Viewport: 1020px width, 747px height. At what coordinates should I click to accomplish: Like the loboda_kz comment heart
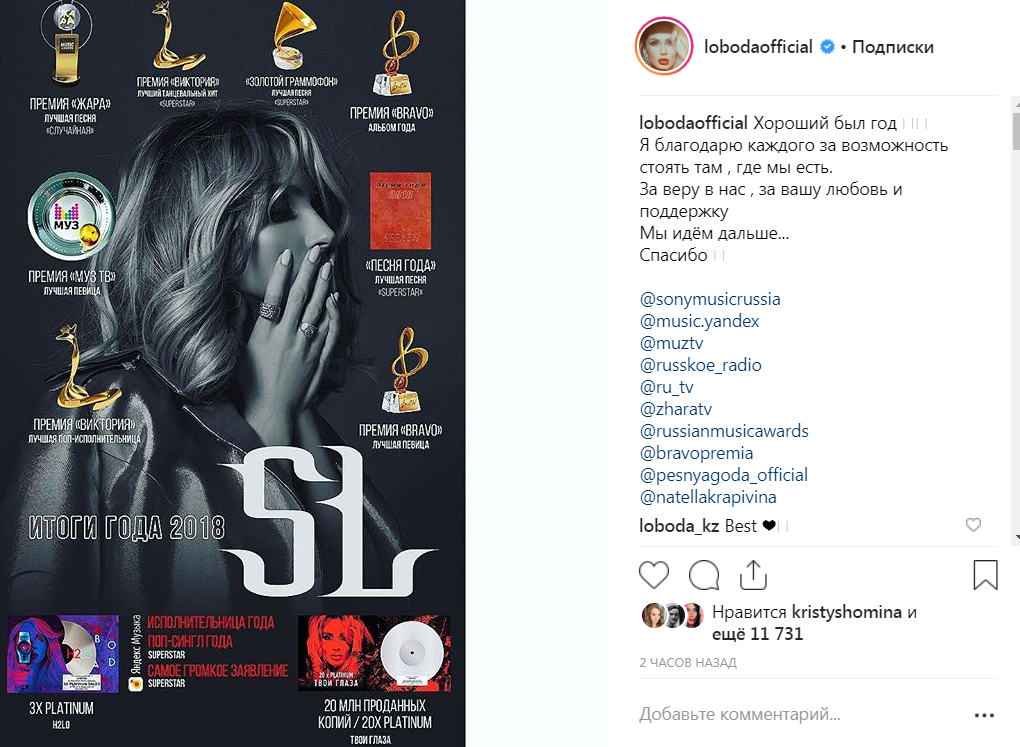(973, 524)
